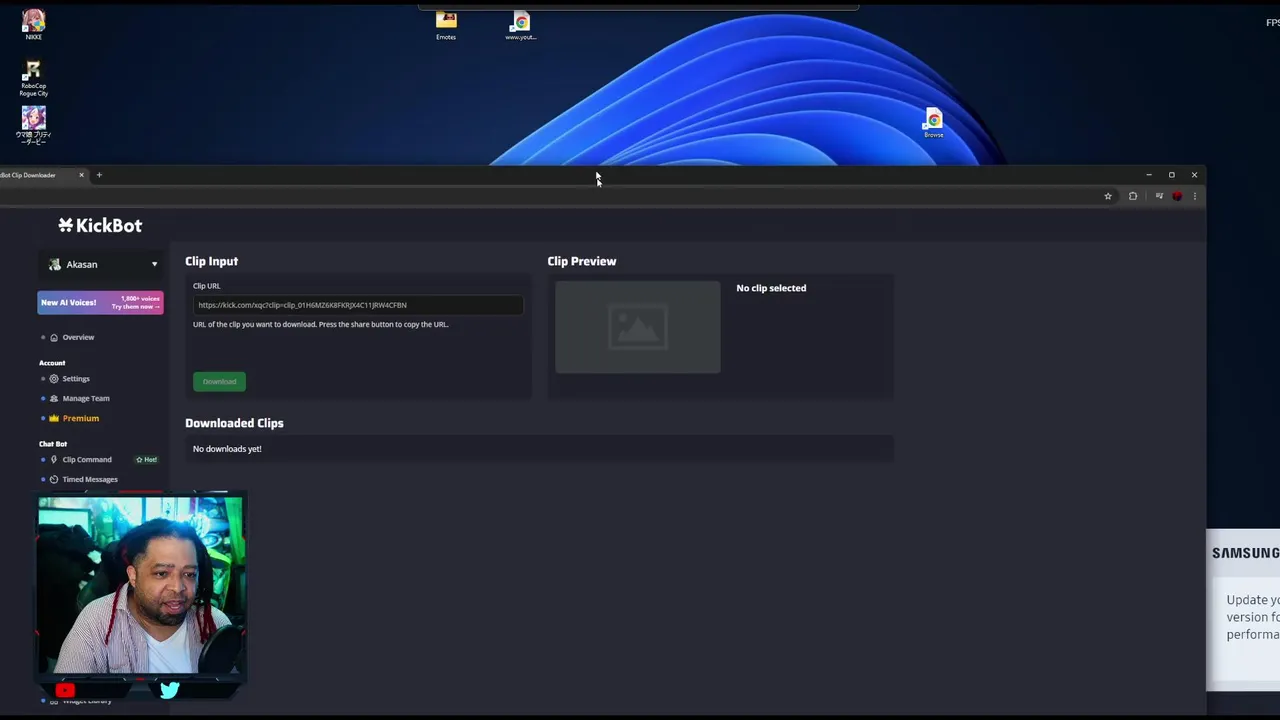This screenshot has height=720, width=1280.
Task: Click the Overview home icon
Action: click(54, 337)
